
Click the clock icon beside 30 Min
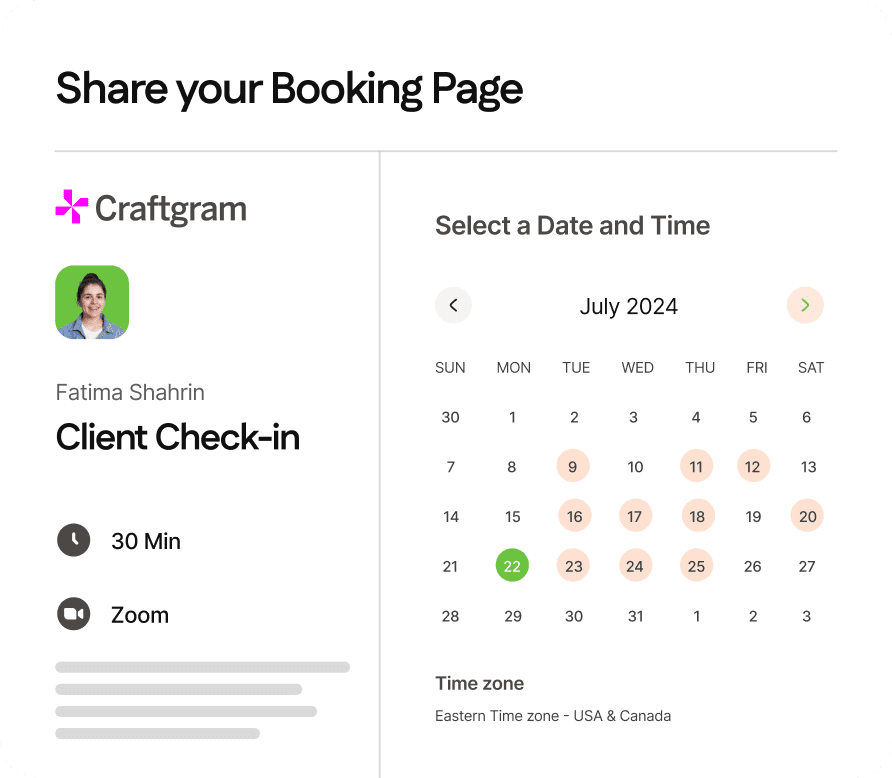pos(73,540)
